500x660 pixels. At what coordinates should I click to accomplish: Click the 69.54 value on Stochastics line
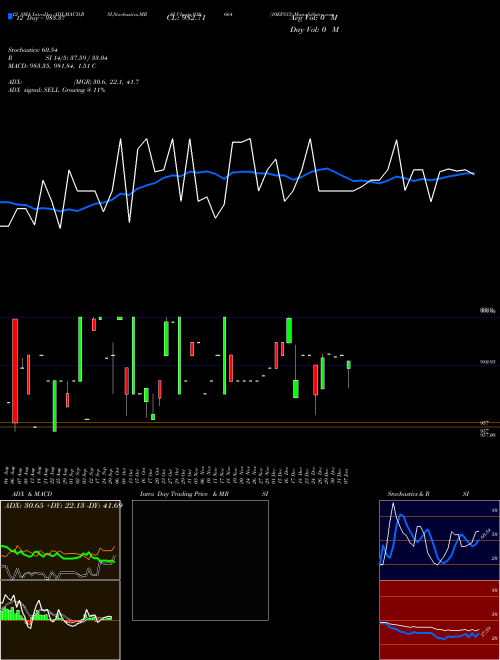(x=486, y=533)
